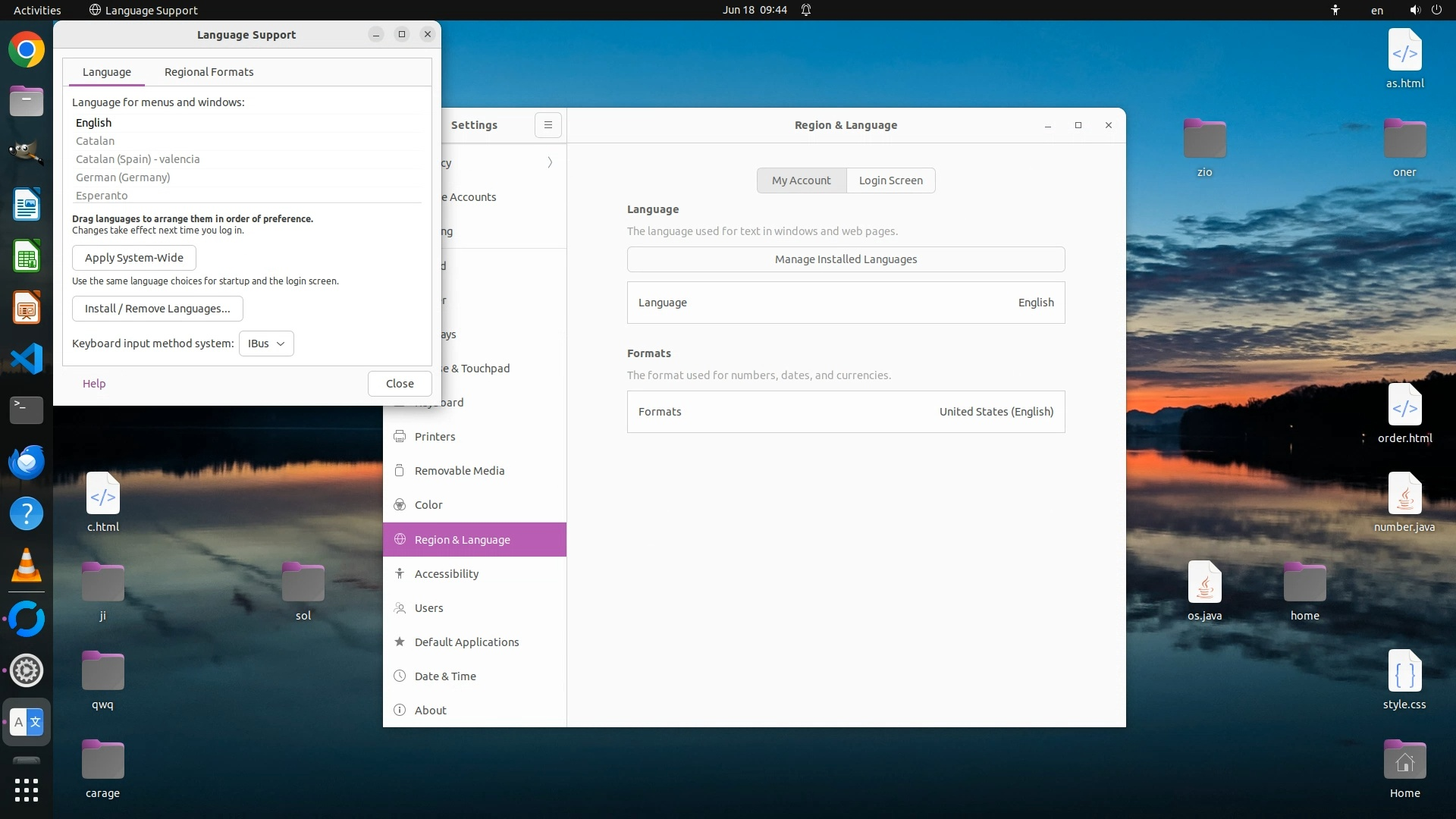
Task: Open Visual Studio Code in dock
Action: pyautogui.click(x=27, y=359)
